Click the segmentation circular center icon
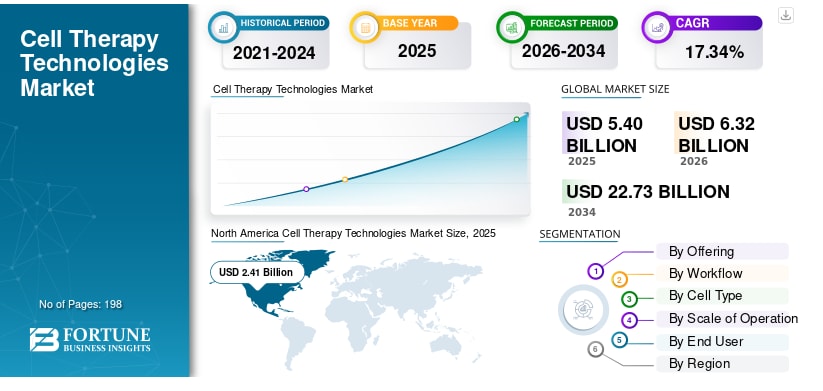 click(x=583, y=309)
